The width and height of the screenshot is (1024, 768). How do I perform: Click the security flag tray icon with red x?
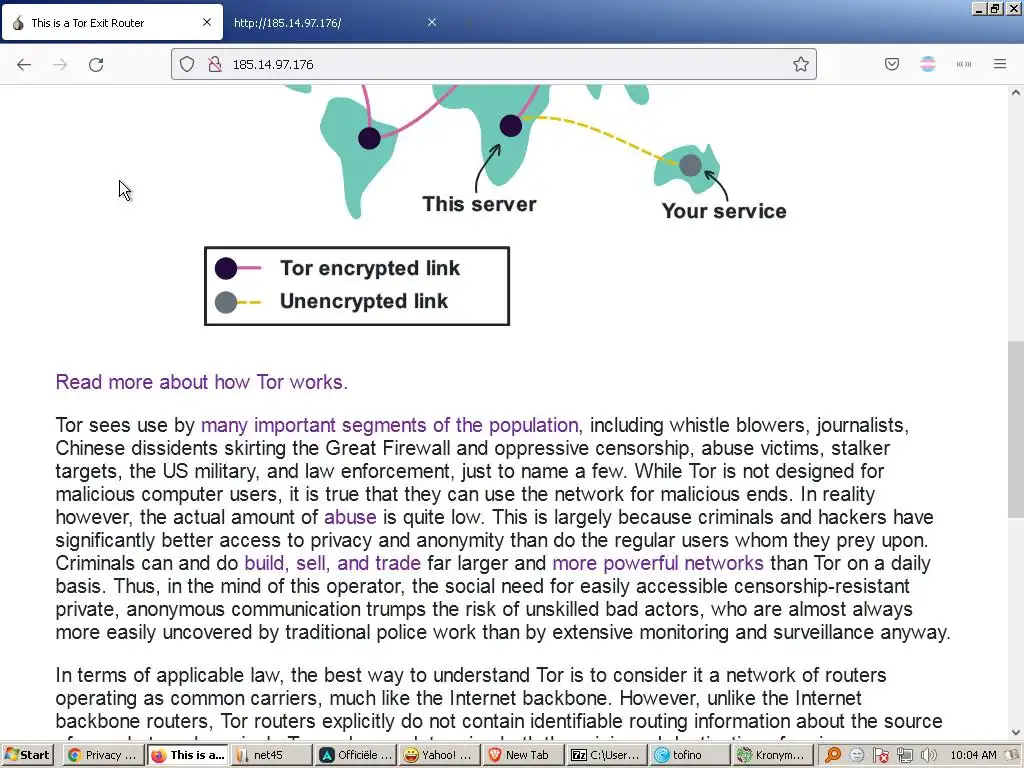(880, 755)
